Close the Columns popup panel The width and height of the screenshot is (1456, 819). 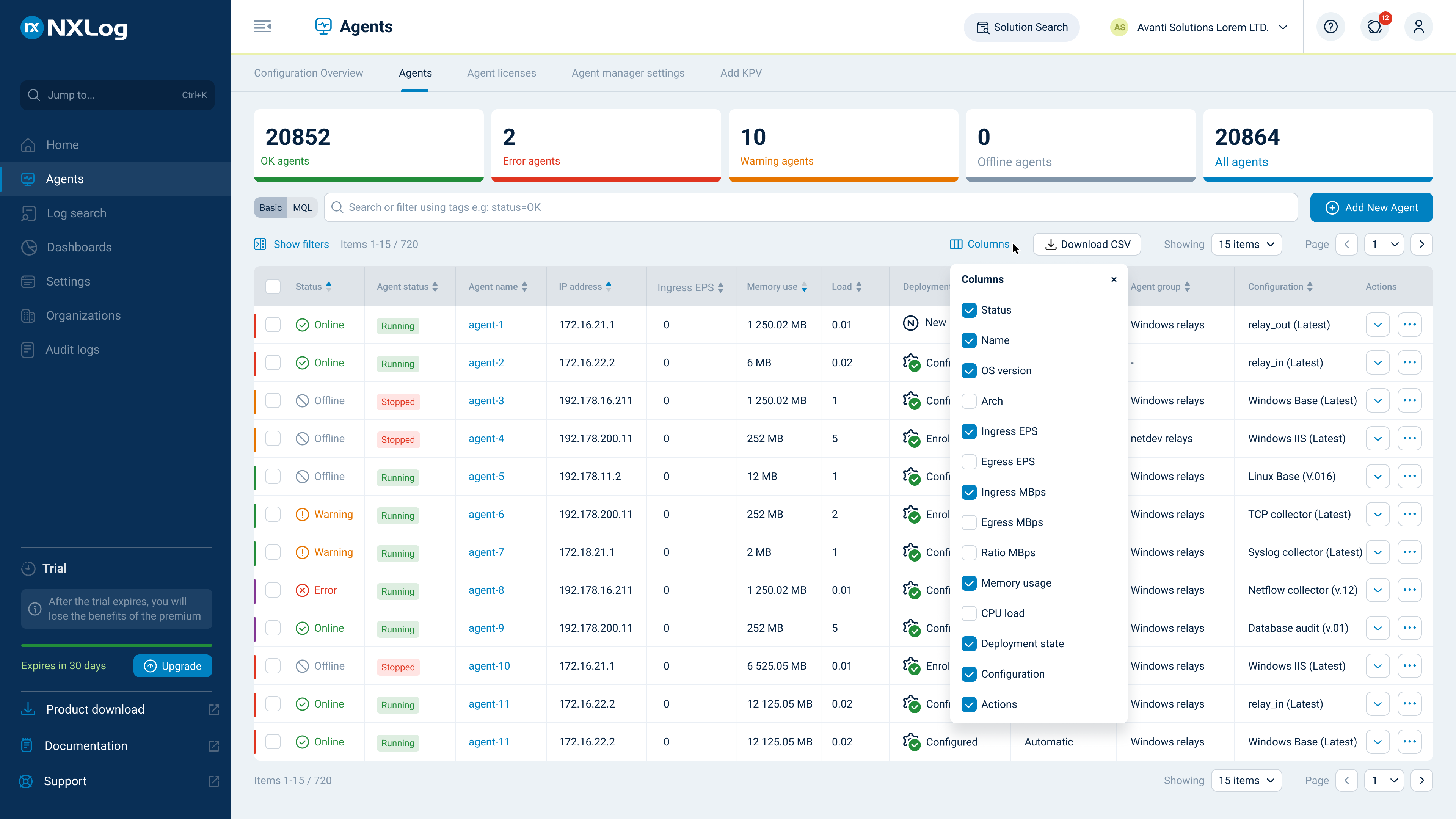[x=1114, y=279]
